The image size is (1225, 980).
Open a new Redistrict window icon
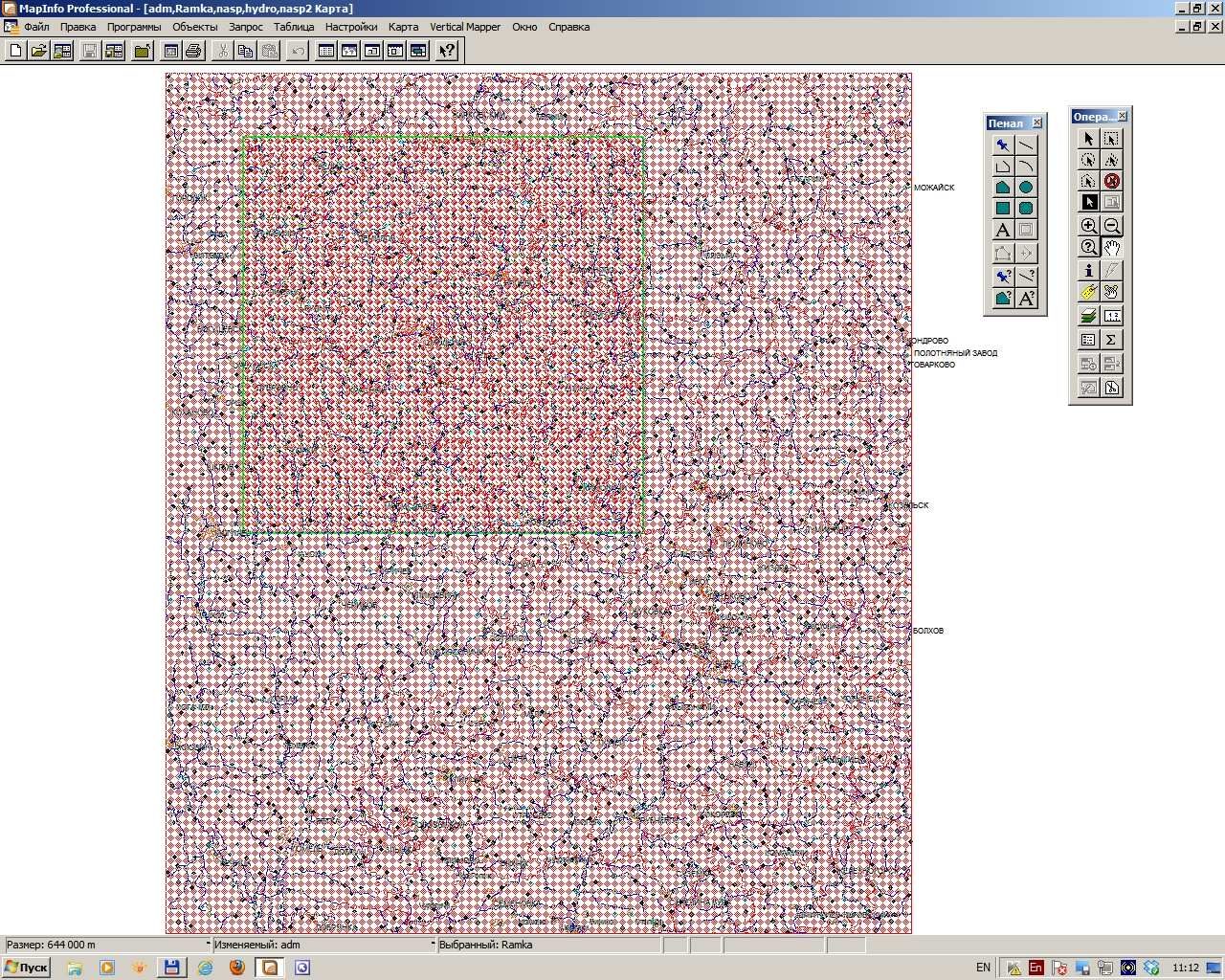point(418,51)
